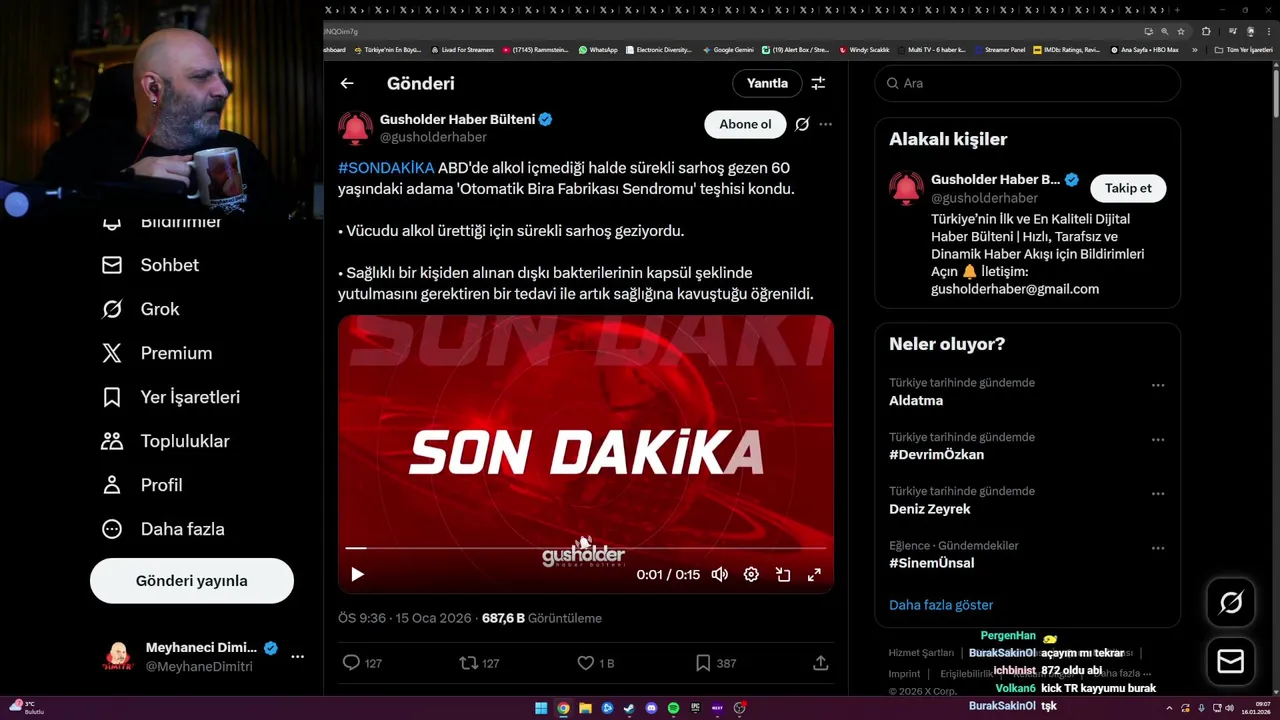Click the repost icon showing 127
Viewport: 1280px width, 720px height.
[x=479, y=663]
